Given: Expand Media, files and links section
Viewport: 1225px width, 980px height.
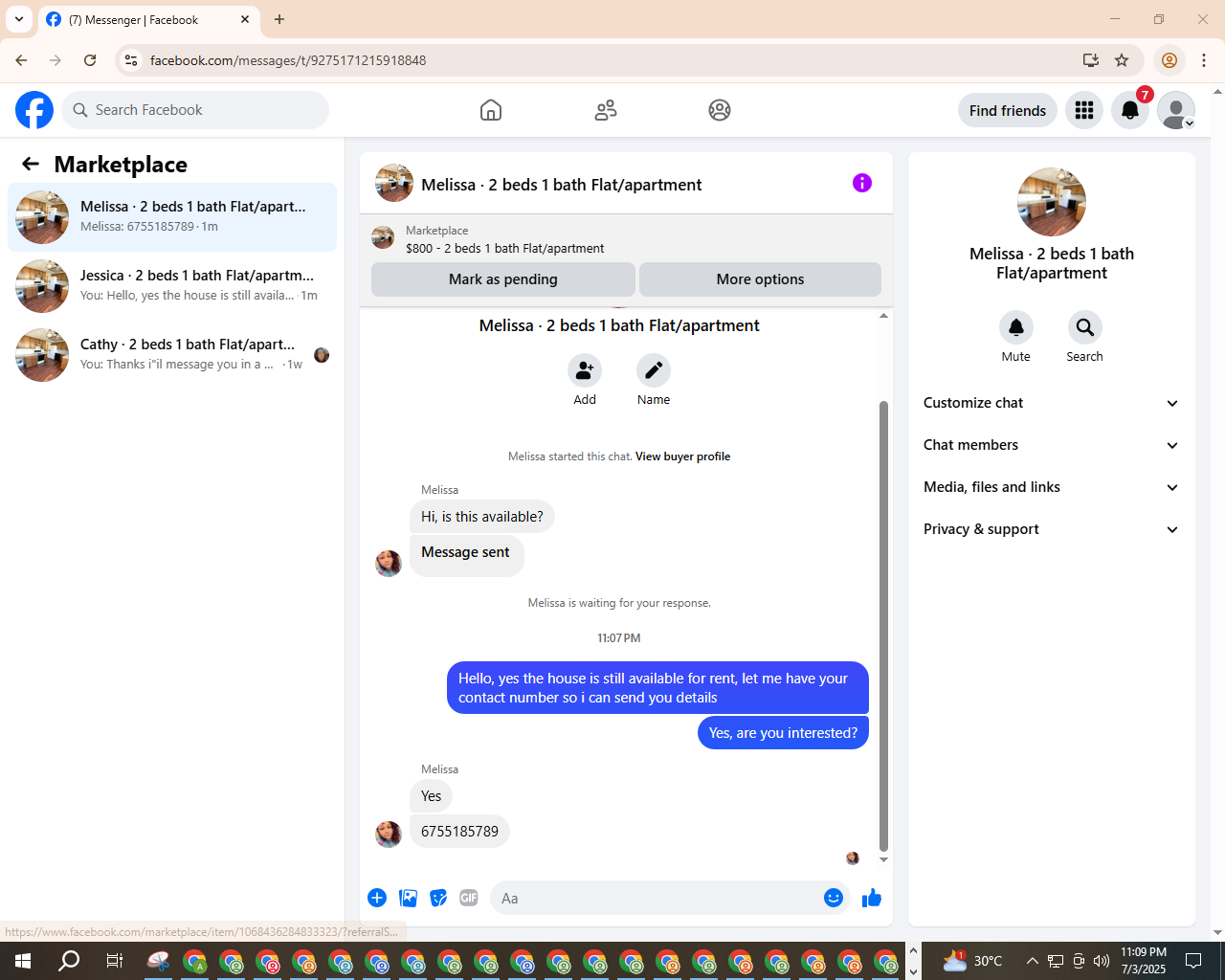Looking at the screenshot, I should tap(1052, 487).
